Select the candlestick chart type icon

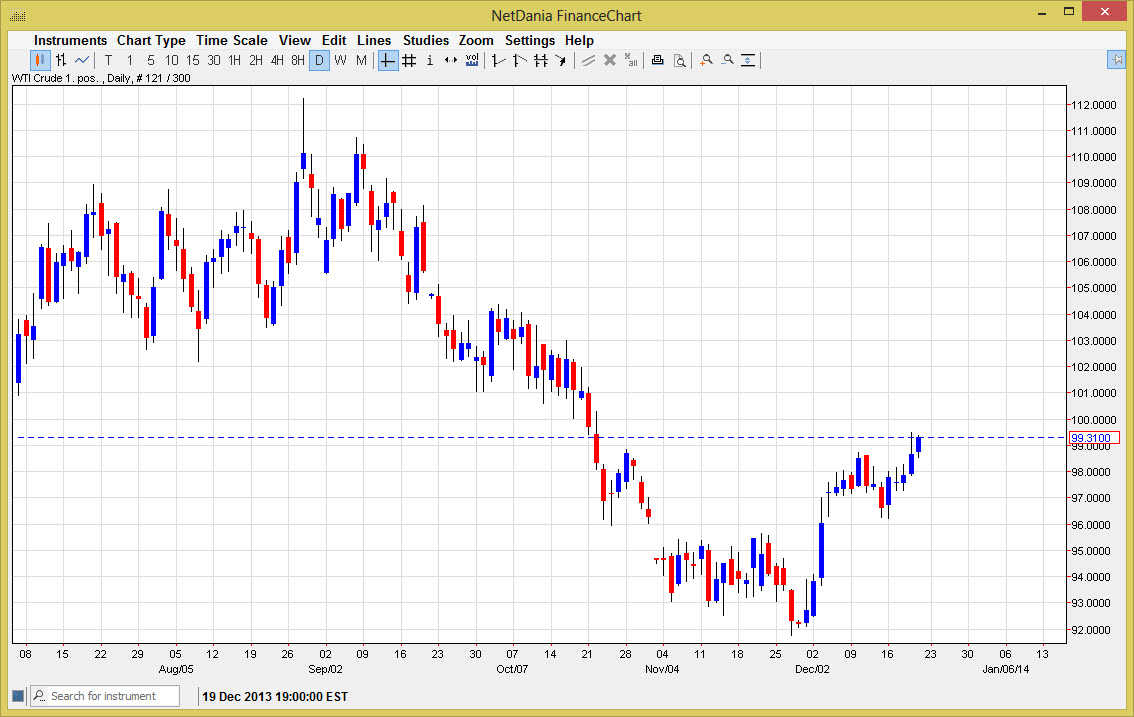point(40,60)
